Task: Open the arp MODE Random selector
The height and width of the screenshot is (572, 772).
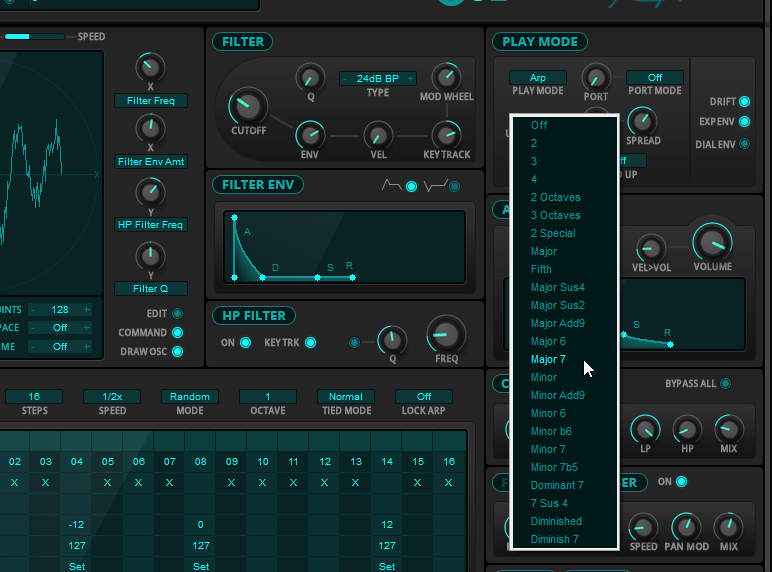Action: tap(190, 396)
